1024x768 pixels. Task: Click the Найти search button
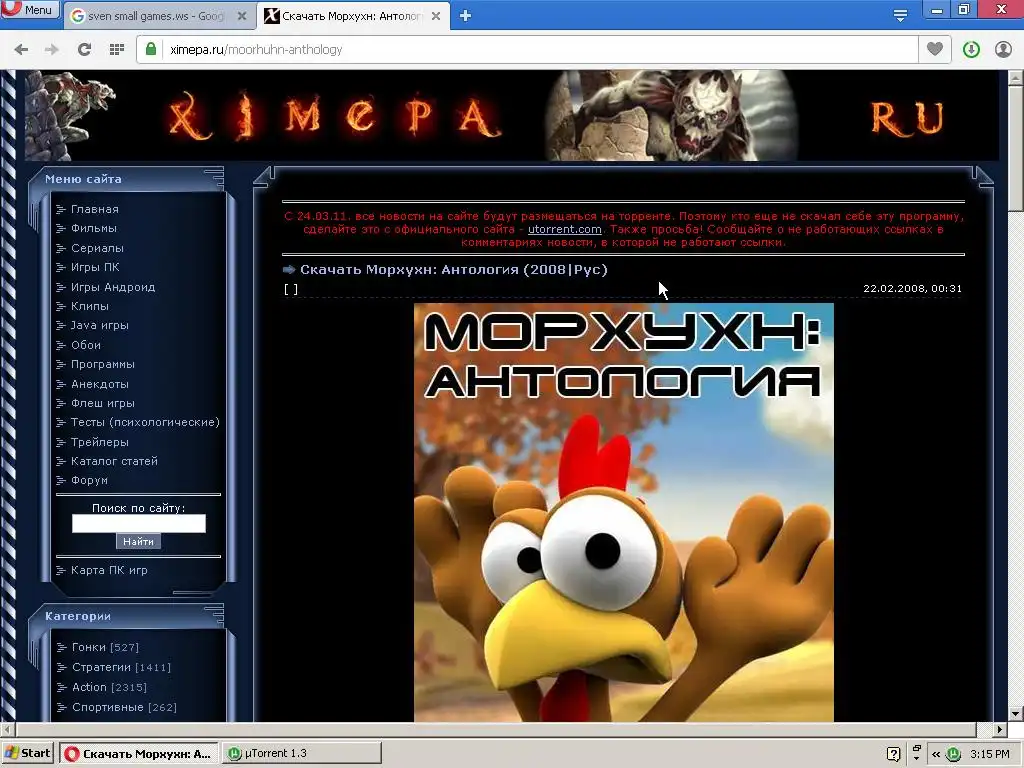pos(138,541)
